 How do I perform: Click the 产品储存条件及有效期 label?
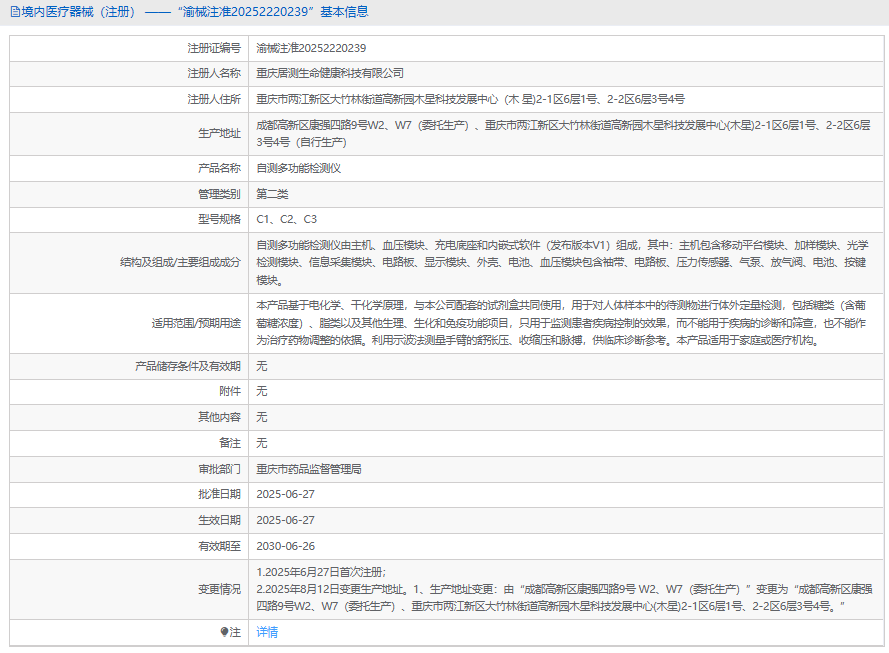(188, 366)
